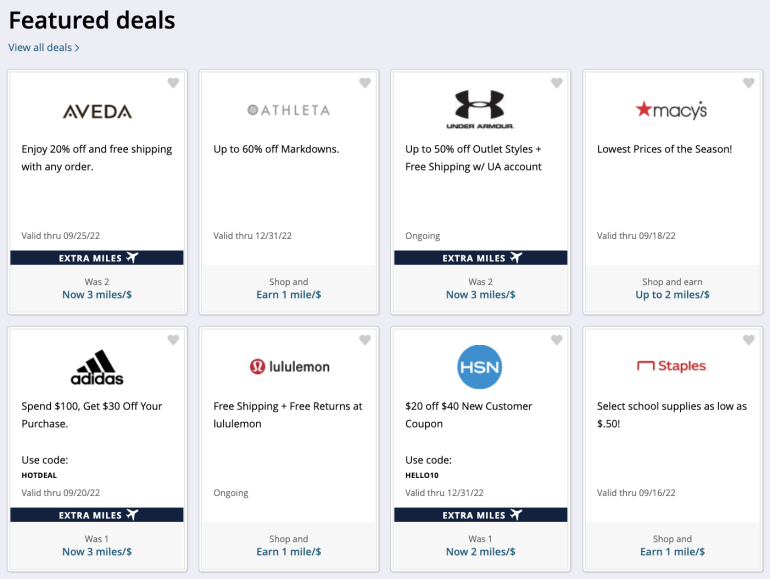Screen dimensions: 770x579
Task: Click the Extra Miles banner on Under Armour card
Action: pyautogui.click(x=480, y=258)
